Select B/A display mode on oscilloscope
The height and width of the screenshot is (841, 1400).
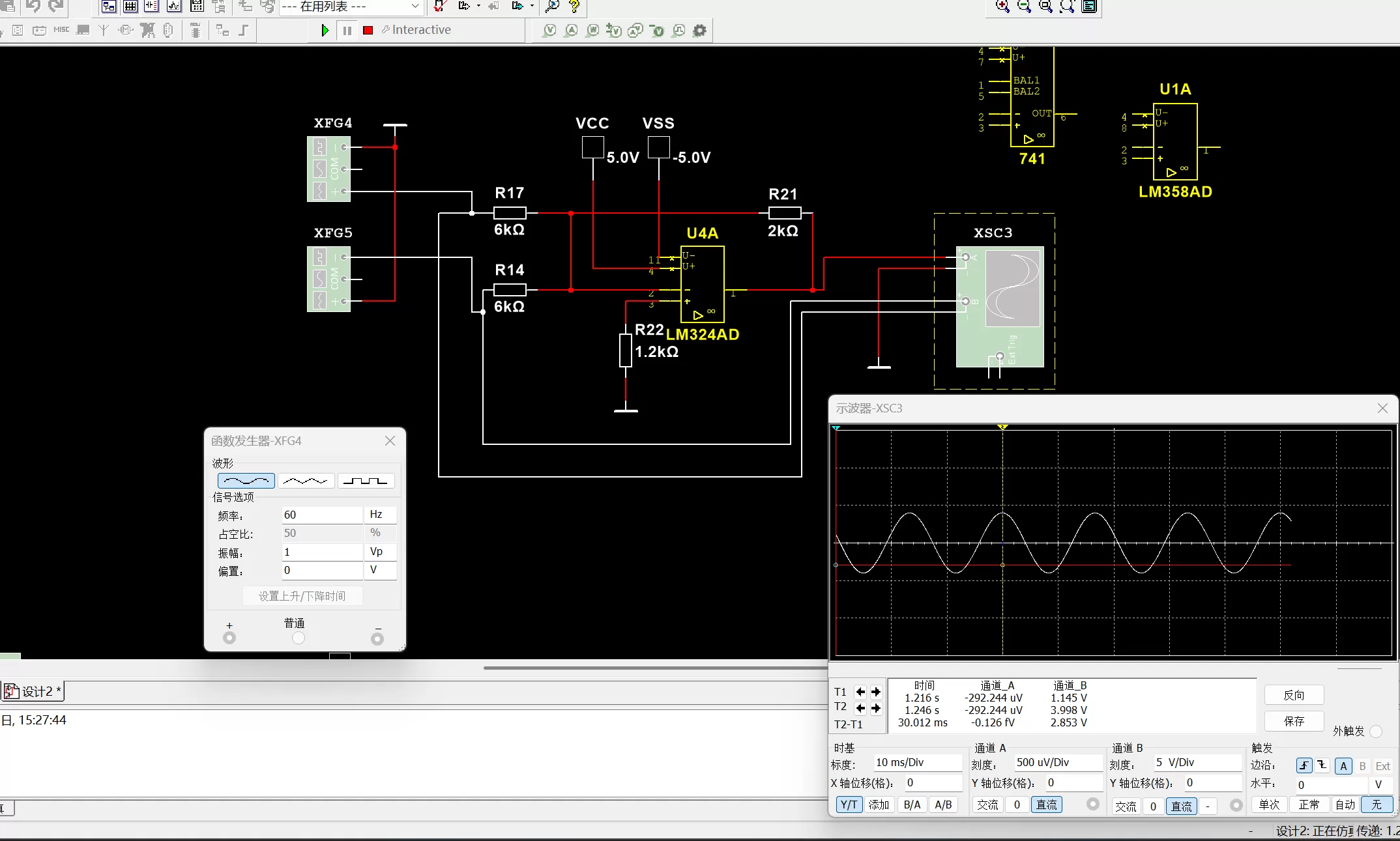(912, 805)
